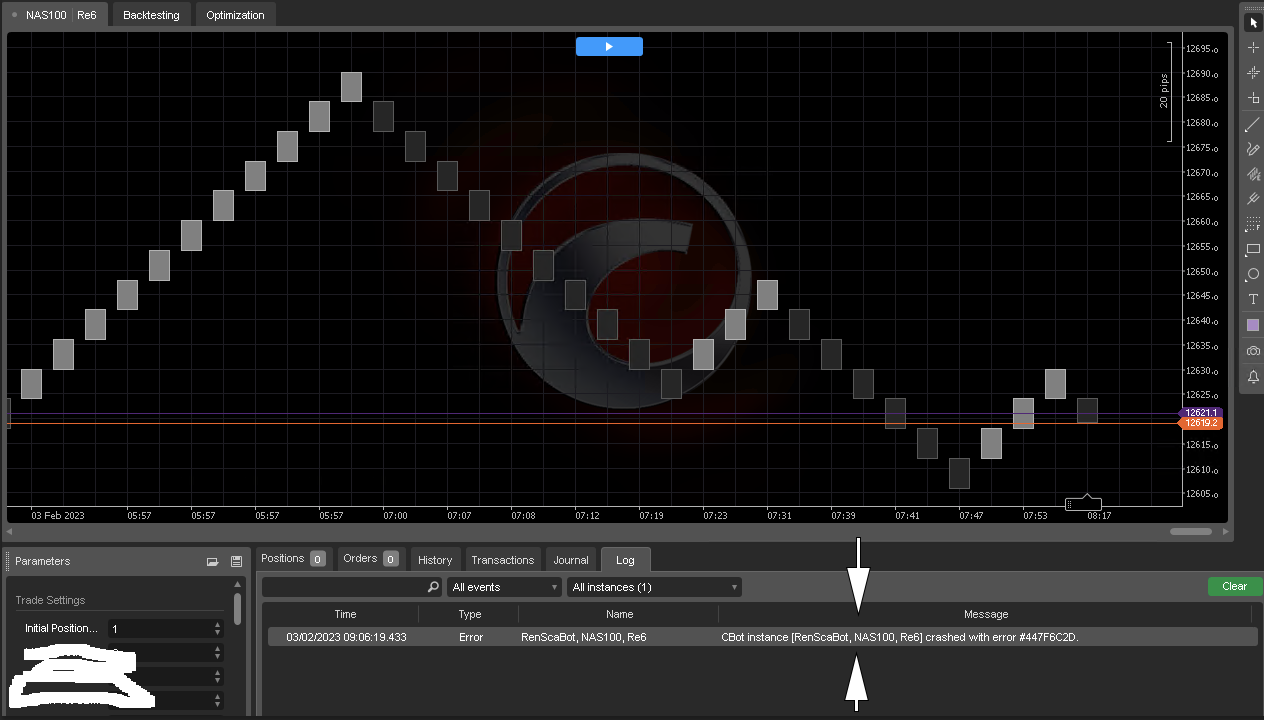Sort log by Type column header
This screenshot has height=720, width=1264.
tap(469, 614)
